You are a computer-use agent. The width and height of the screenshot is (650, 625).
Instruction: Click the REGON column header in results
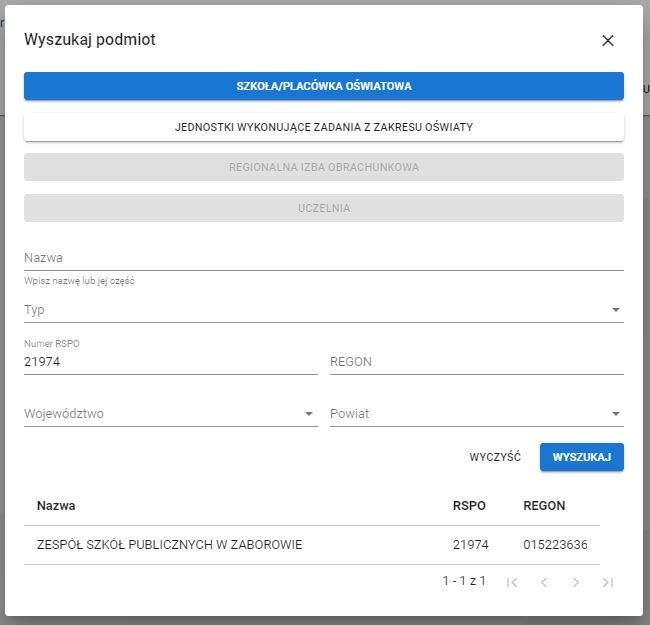pyautogui.click(x=544, y=506)
